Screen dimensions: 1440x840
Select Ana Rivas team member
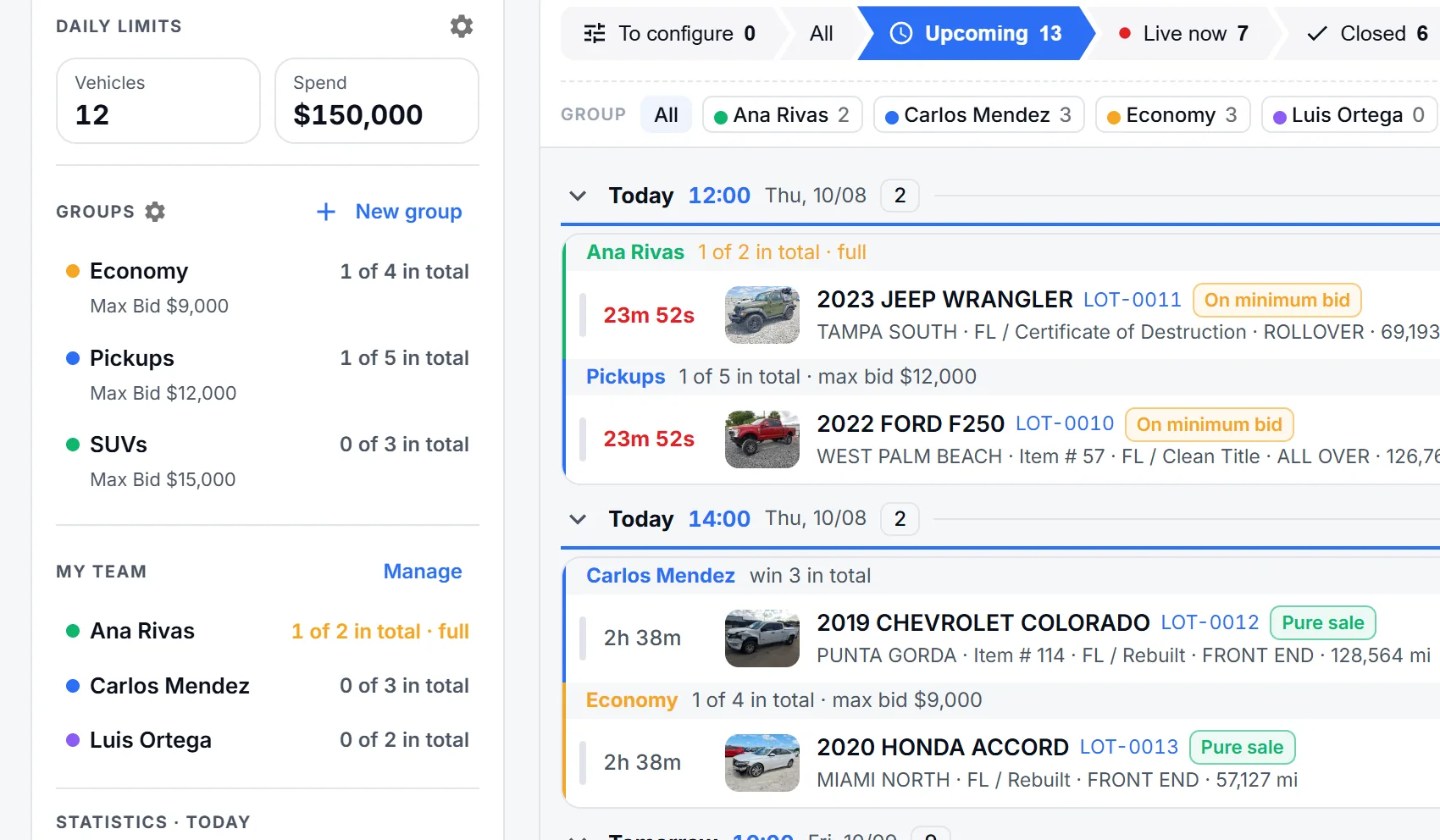(268, 631)
